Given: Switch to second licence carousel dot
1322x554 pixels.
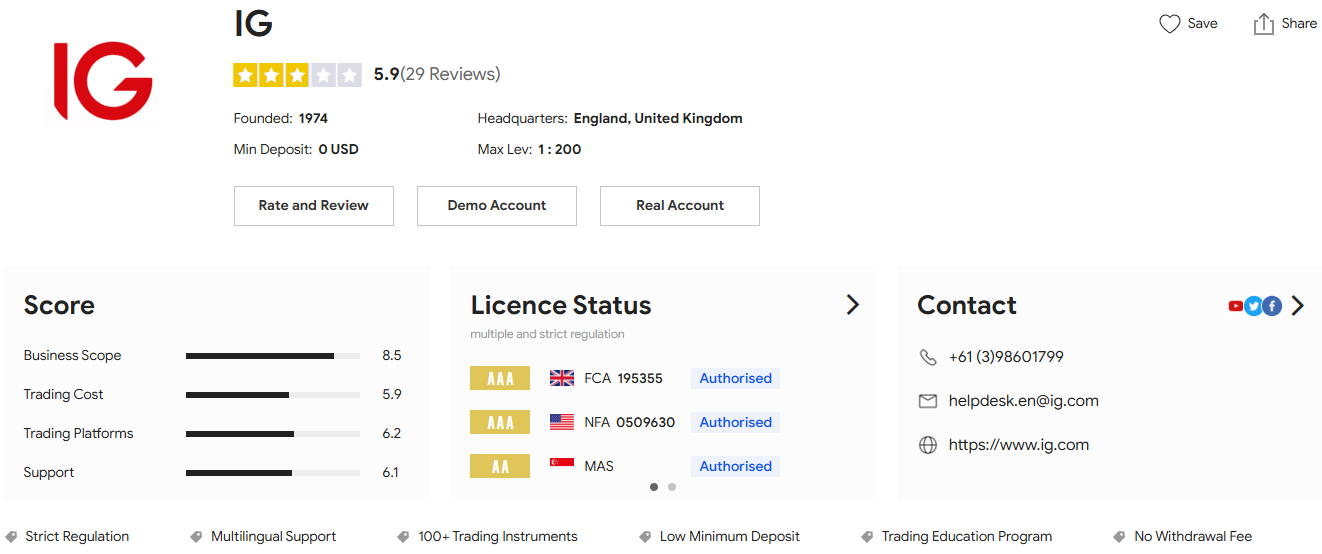Looking at the screenshot, I should 672,487.
